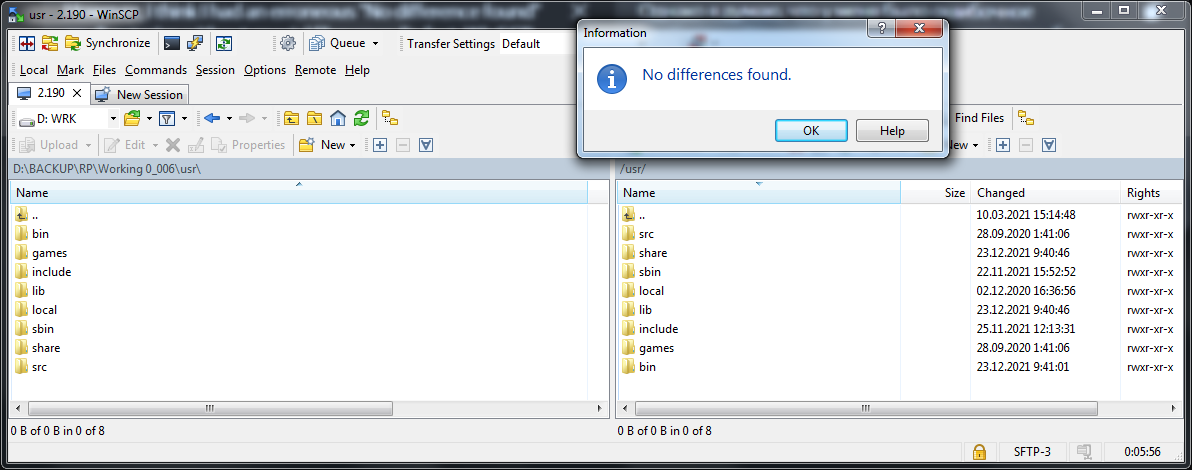Click the Open in PuTTY icon

(x=196, y=43)
